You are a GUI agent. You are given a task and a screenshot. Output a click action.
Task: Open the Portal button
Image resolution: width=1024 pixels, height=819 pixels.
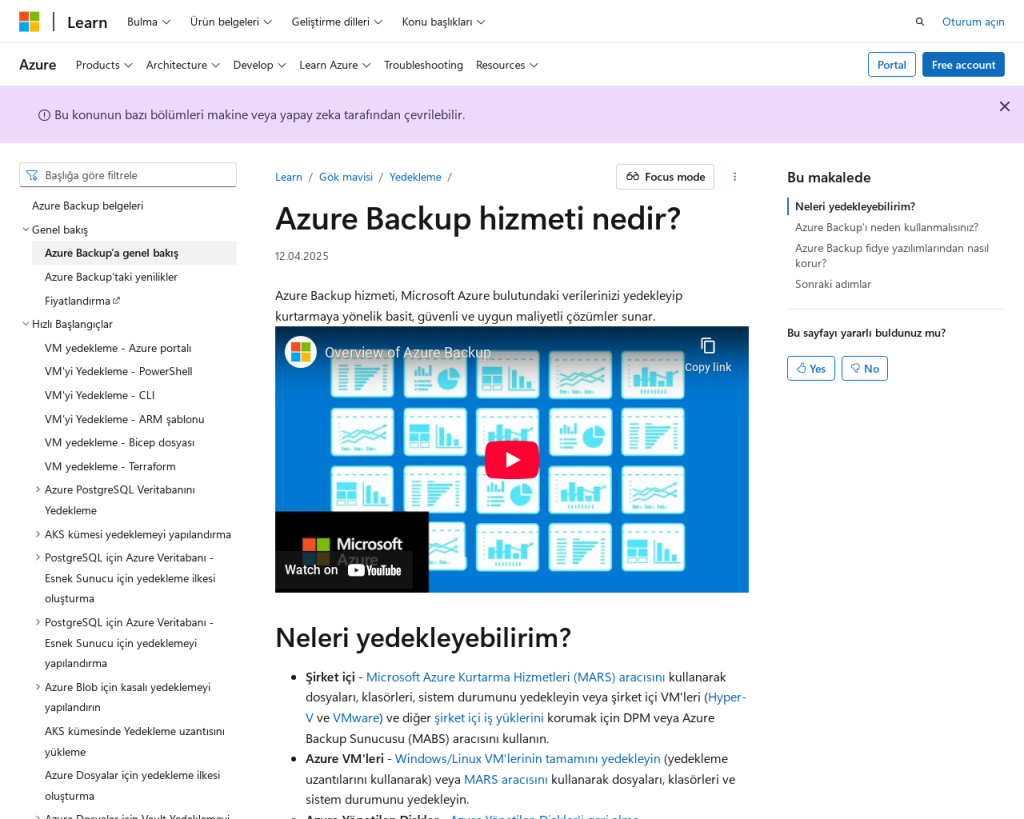891,65
